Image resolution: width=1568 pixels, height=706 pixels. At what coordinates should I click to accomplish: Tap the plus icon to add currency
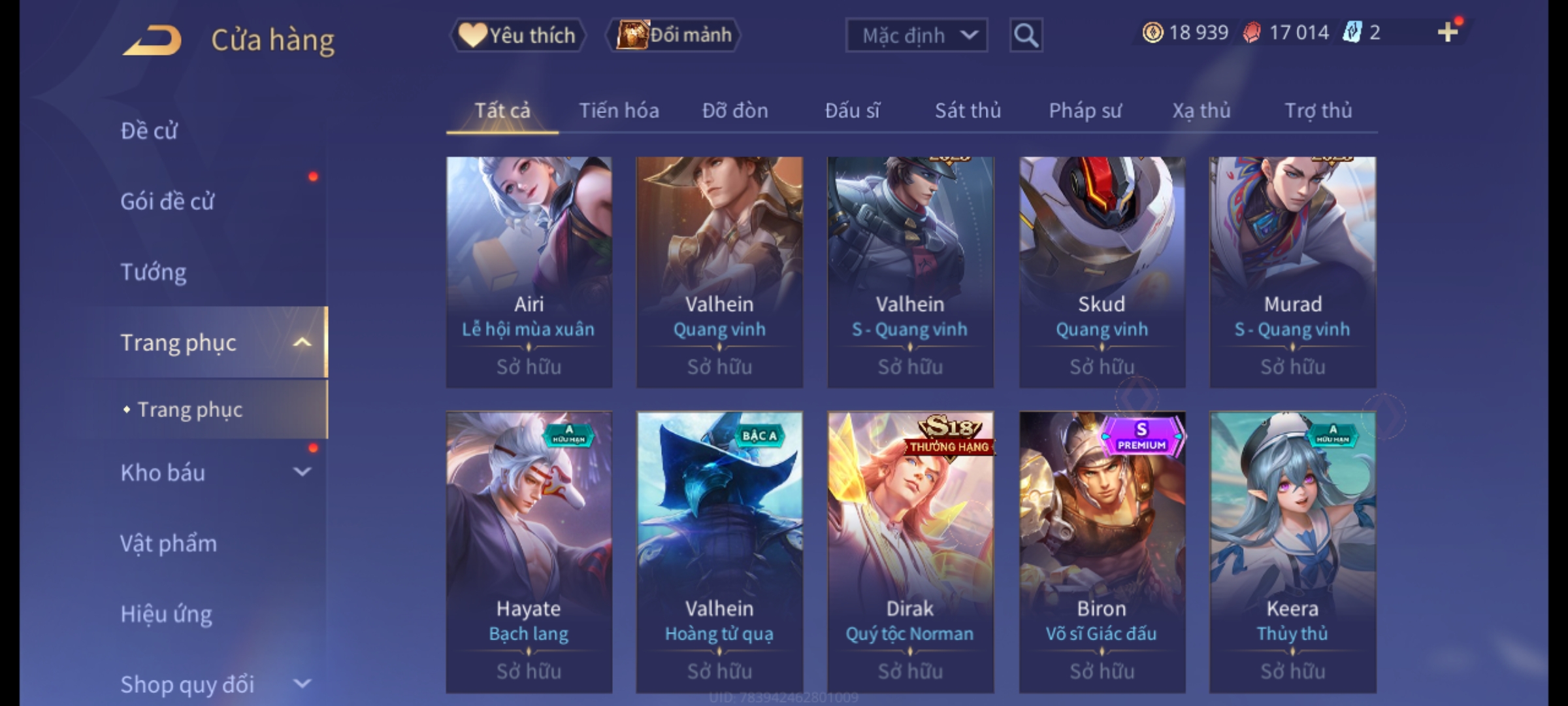(x=1448, y=32)
